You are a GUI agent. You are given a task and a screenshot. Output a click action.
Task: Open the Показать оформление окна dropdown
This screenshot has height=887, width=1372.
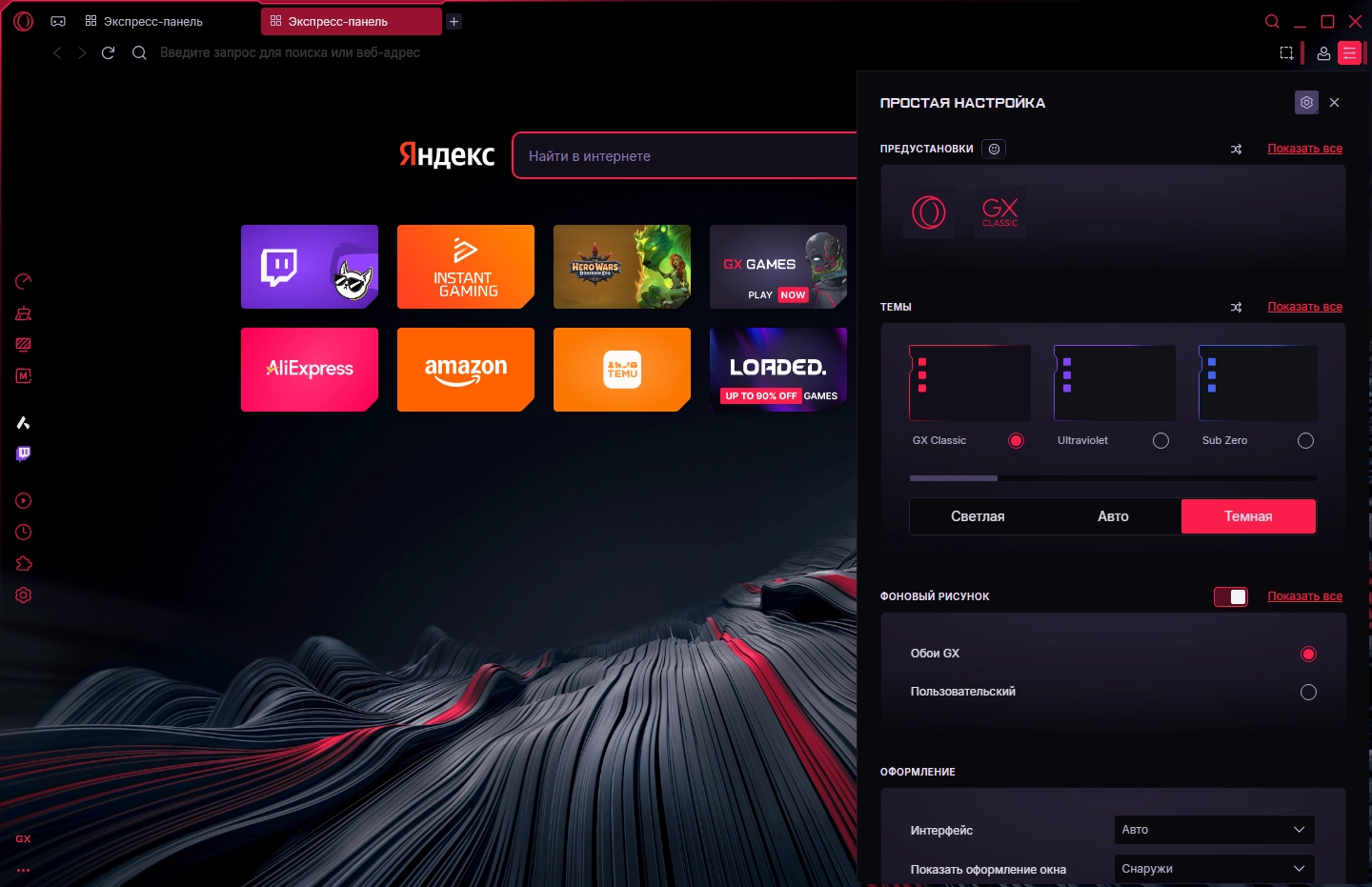point(1214,869)
